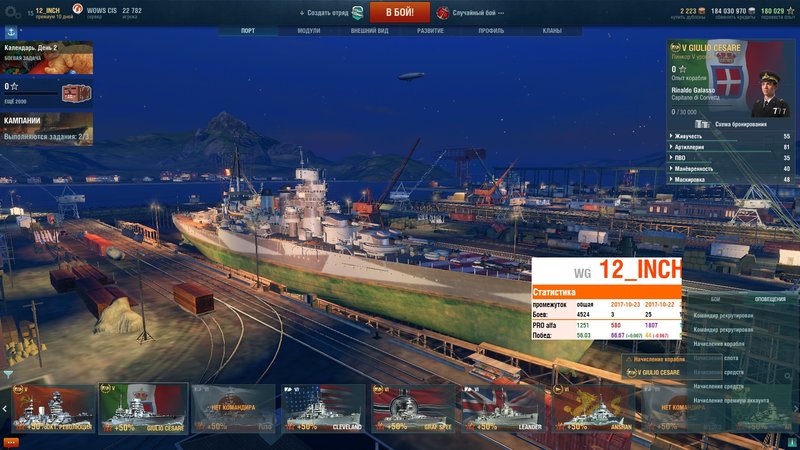This screenshot has height=450, width=800.
Task: Open the Календарь День 2 task banner
Action: click(x=46, y=58)
